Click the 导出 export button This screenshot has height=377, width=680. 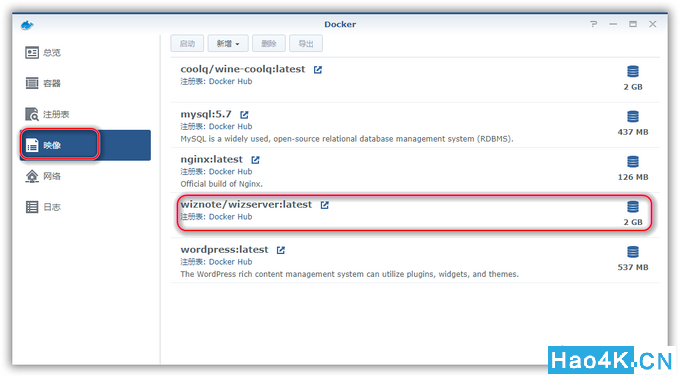[x=306, y=43]
